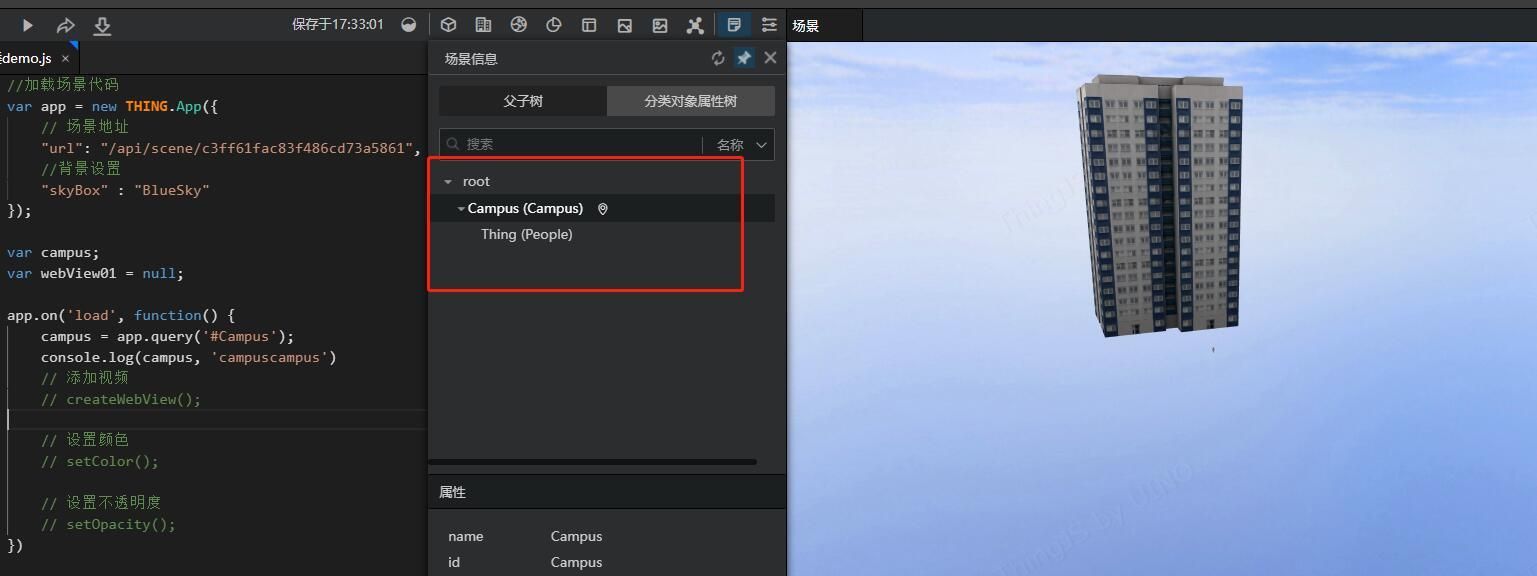Open the 3D cube model icon
The width and height of the screenshot is (1537, 576).
(x=449, y=25)
